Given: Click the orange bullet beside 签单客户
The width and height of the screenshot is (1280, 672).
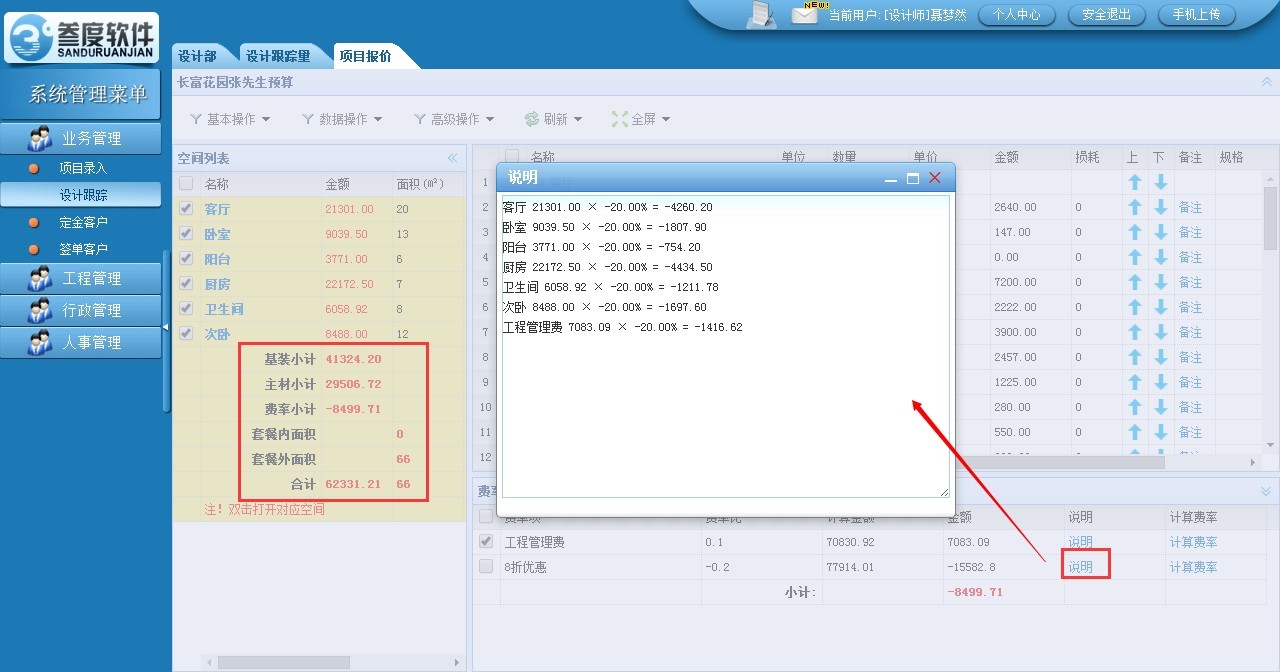Looking at the screenshot, I should [x=34, y=249].
